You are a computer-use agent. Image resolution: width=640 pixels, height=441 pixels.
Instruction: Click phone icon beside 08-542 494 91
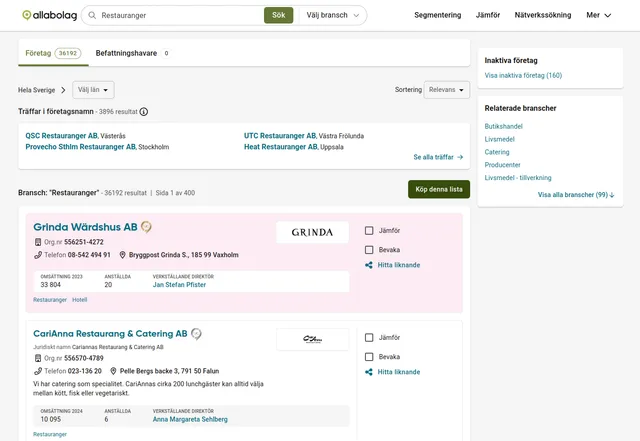(x=38, y=255)
